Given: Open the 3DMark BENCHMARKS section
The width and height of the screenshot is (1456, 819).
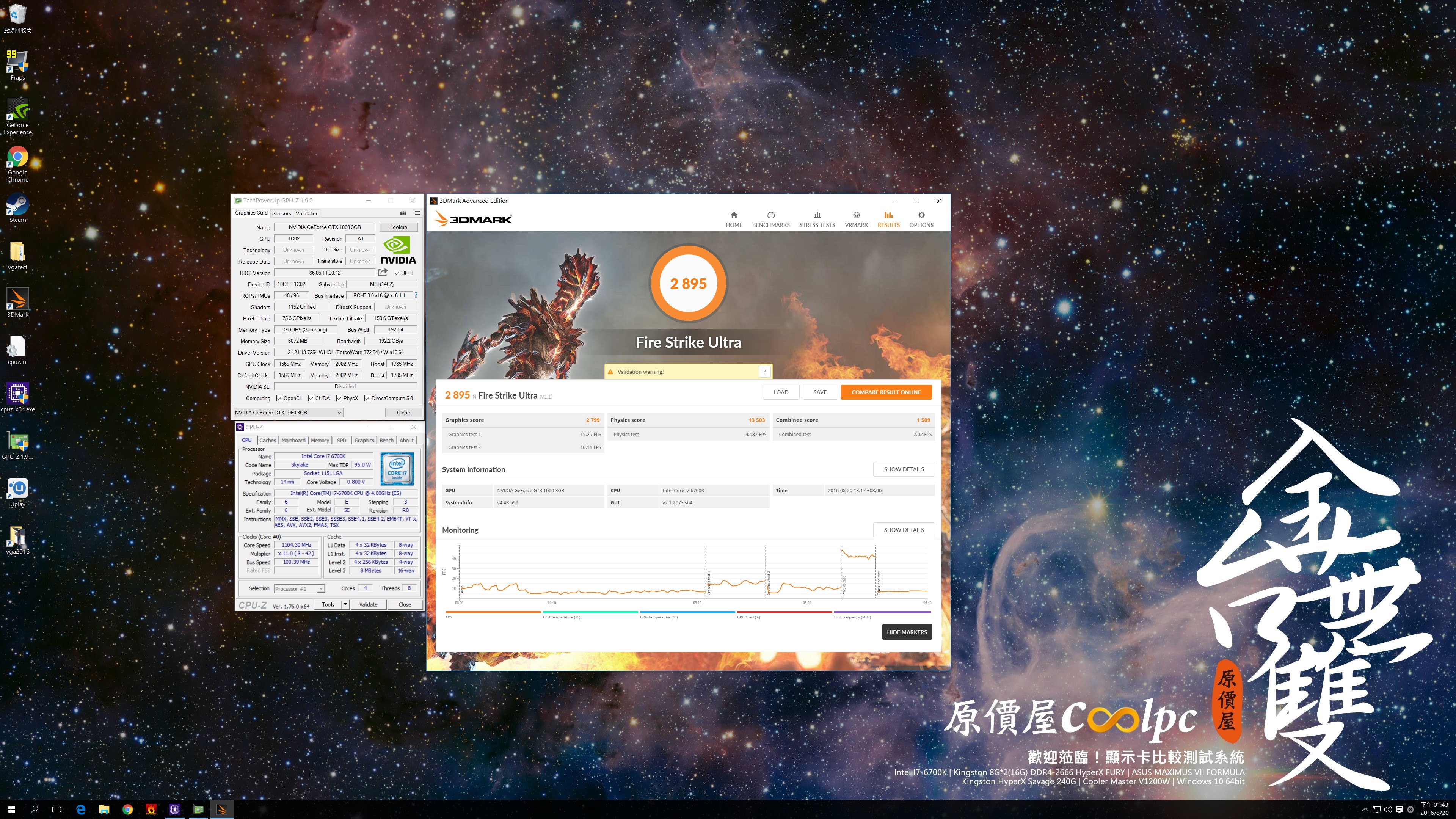Looking at the screenshot, I should click(771, 219).
